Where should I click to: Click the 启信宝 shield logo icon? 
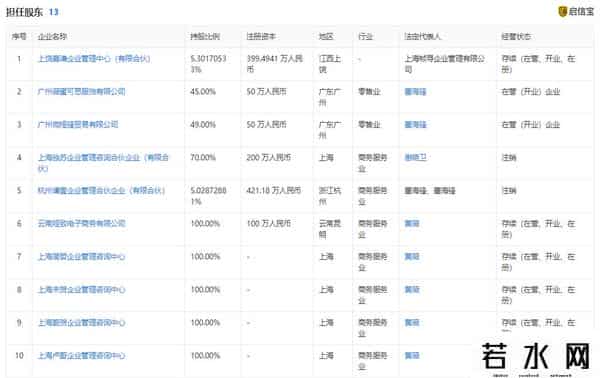[562, 11]
